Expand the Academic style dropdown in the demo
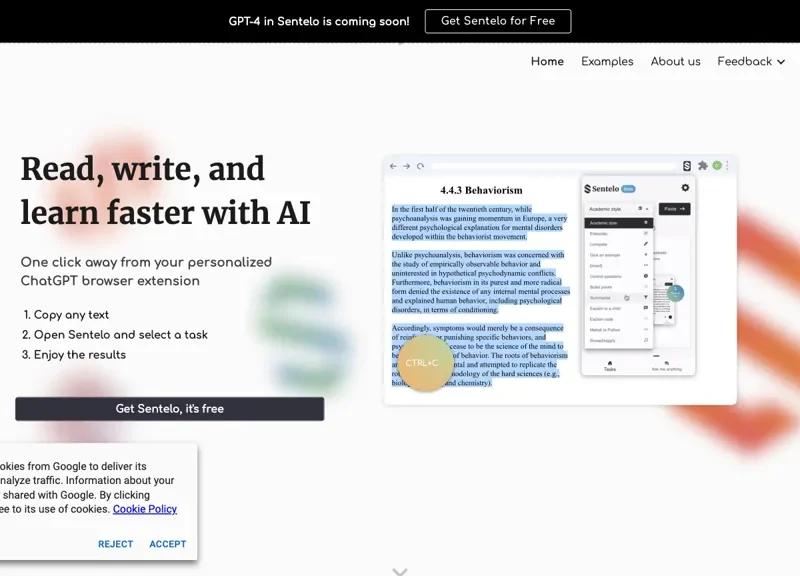Viewport: 800px width, 576px height. coord(618,209)
